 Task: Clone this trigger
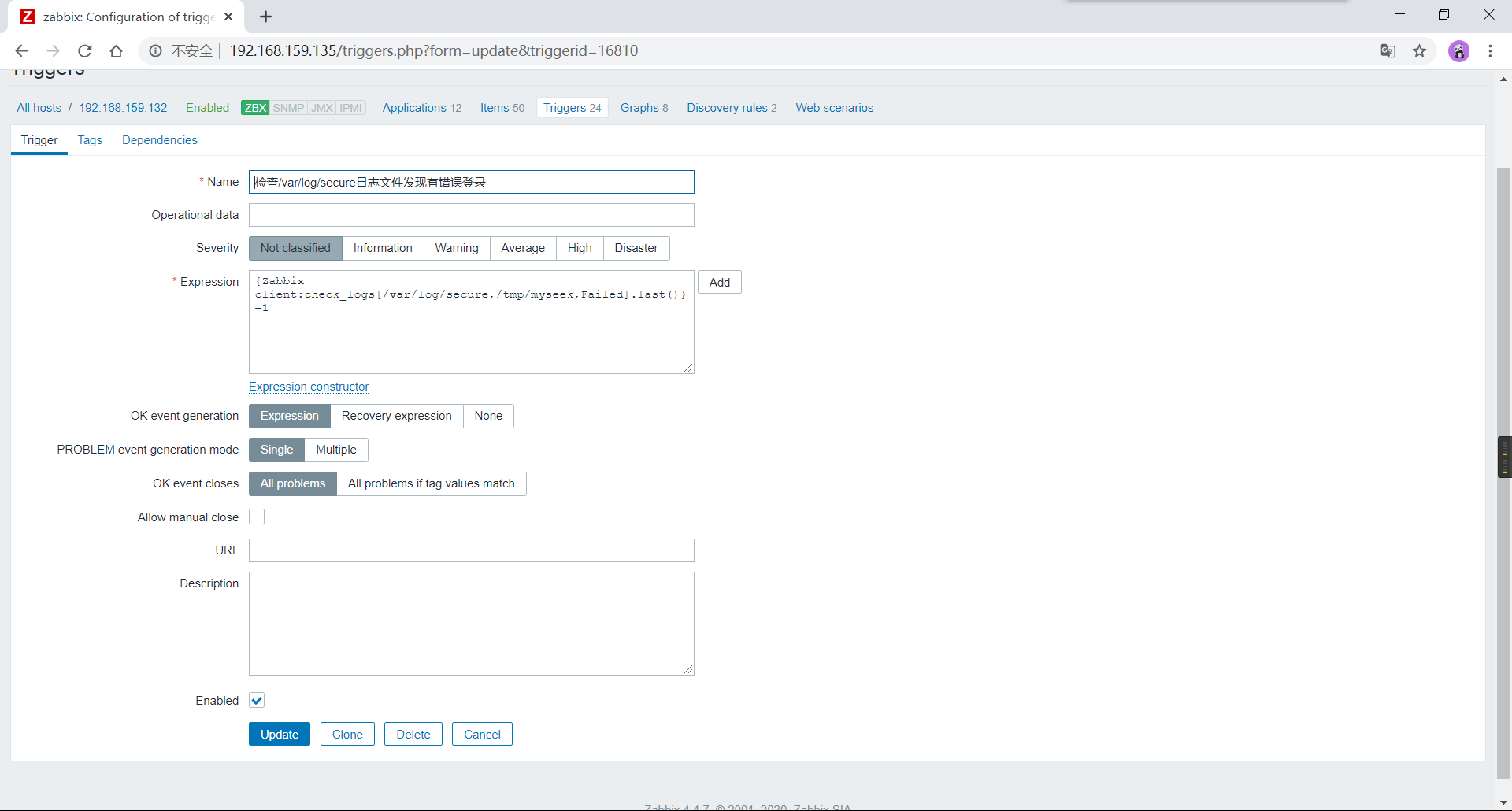(x=347, y=734)
